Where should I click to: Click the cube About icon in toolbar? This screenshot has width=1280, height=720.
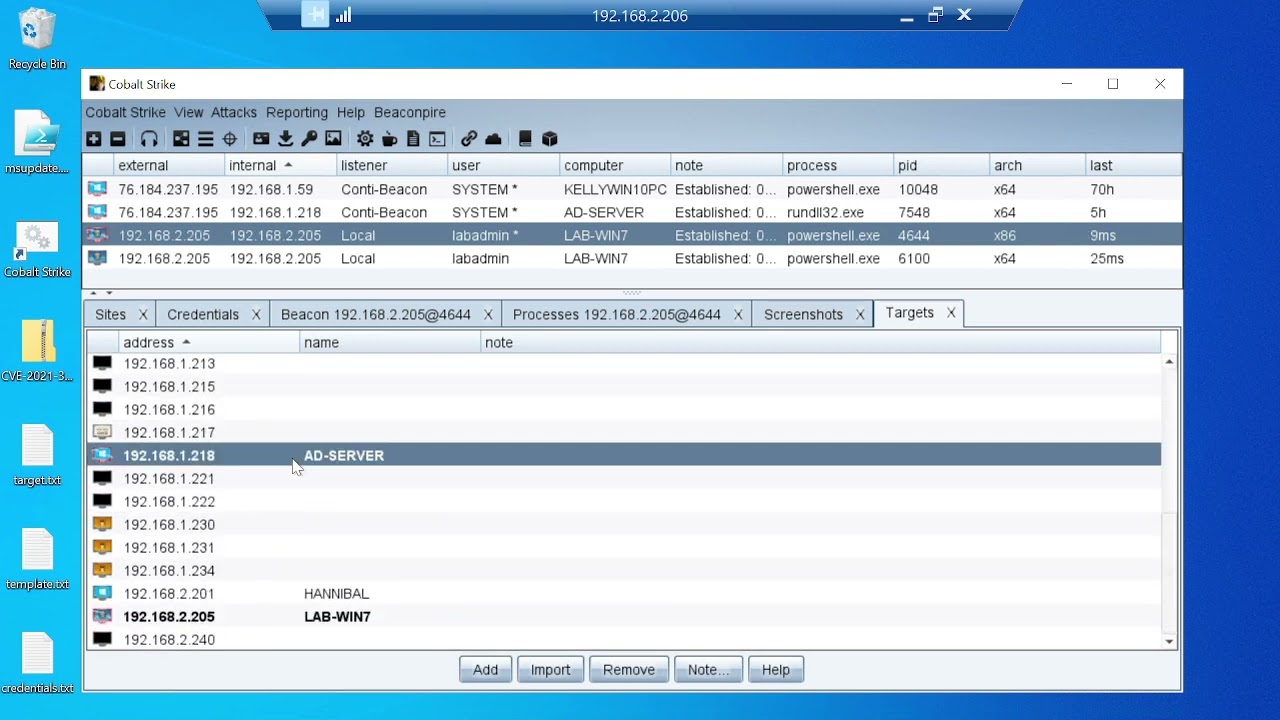(549, 139)
